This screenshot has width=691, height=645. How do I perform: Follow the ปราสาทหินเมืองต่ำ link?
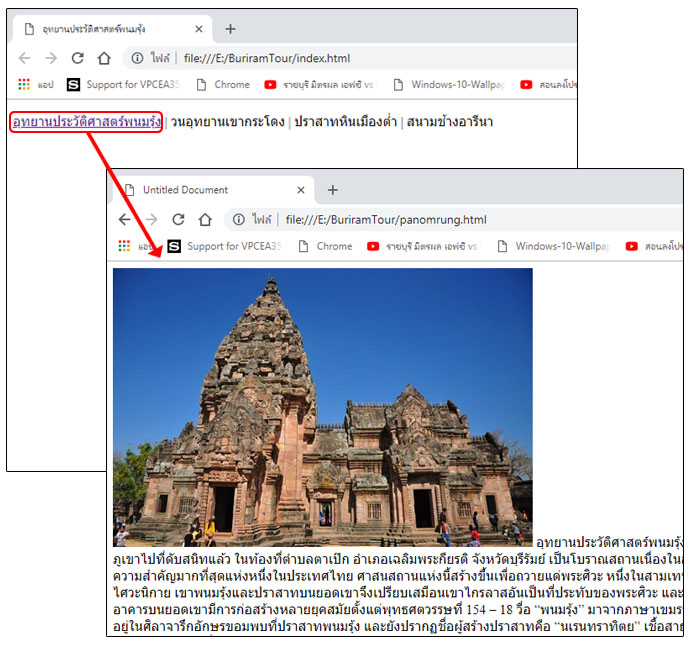[x=344, y=122]
